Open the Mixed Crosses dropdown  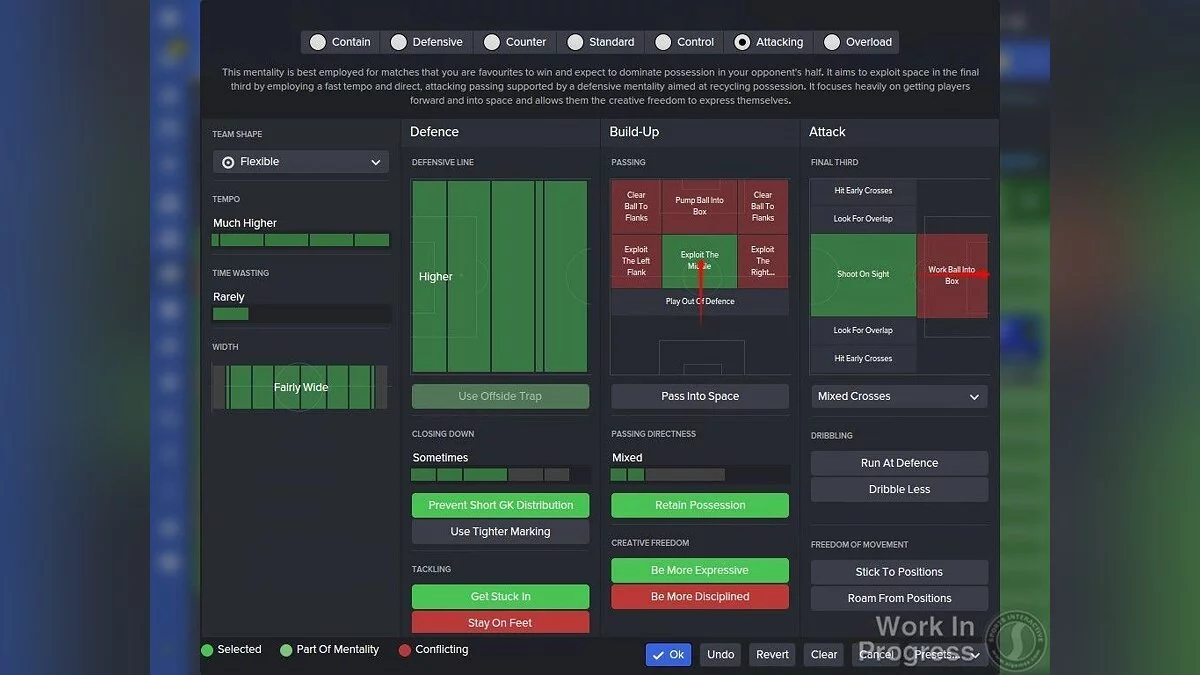(x=898, y=396)
